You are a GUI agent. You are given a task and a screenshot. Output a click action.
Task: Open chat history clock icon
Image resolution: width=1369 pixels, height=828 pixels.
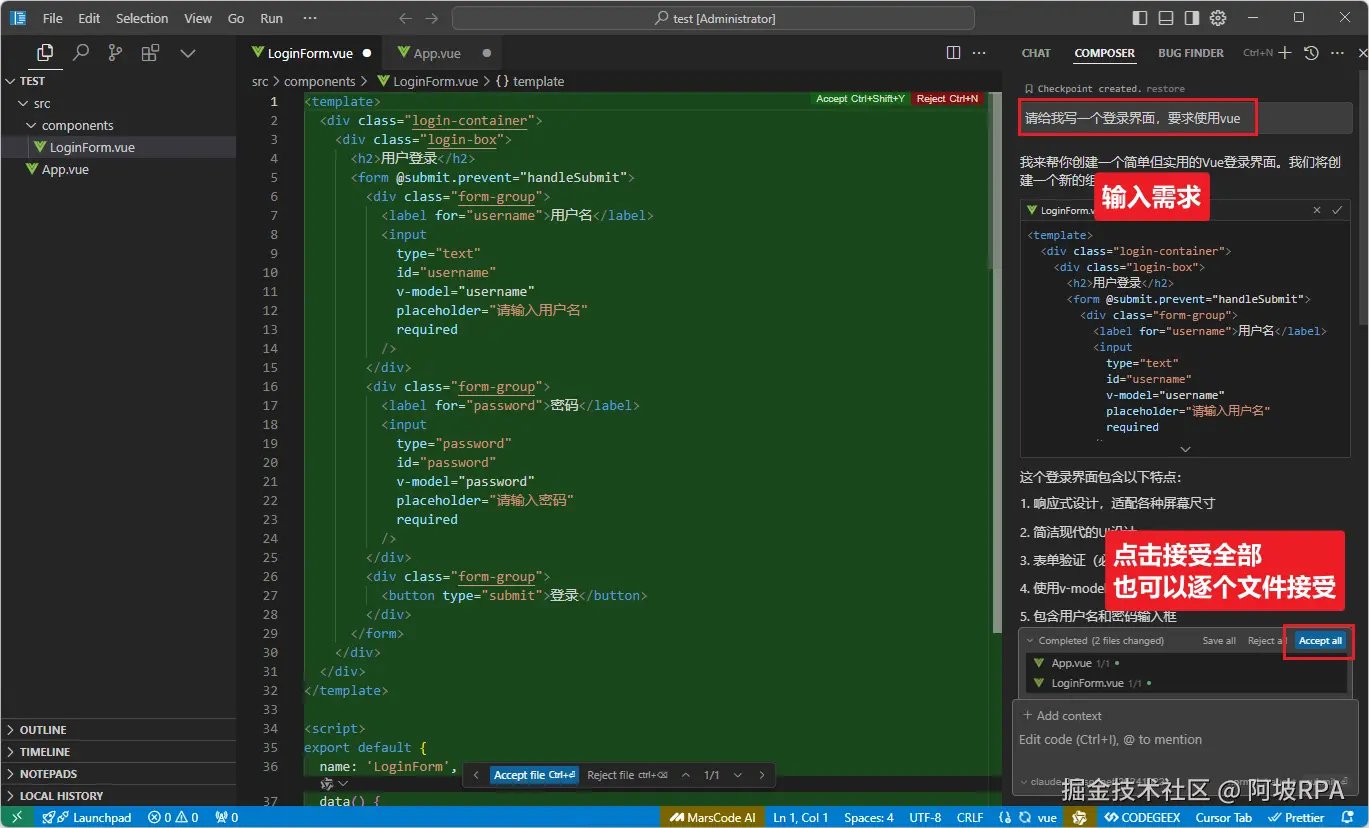pos(1311,53)
